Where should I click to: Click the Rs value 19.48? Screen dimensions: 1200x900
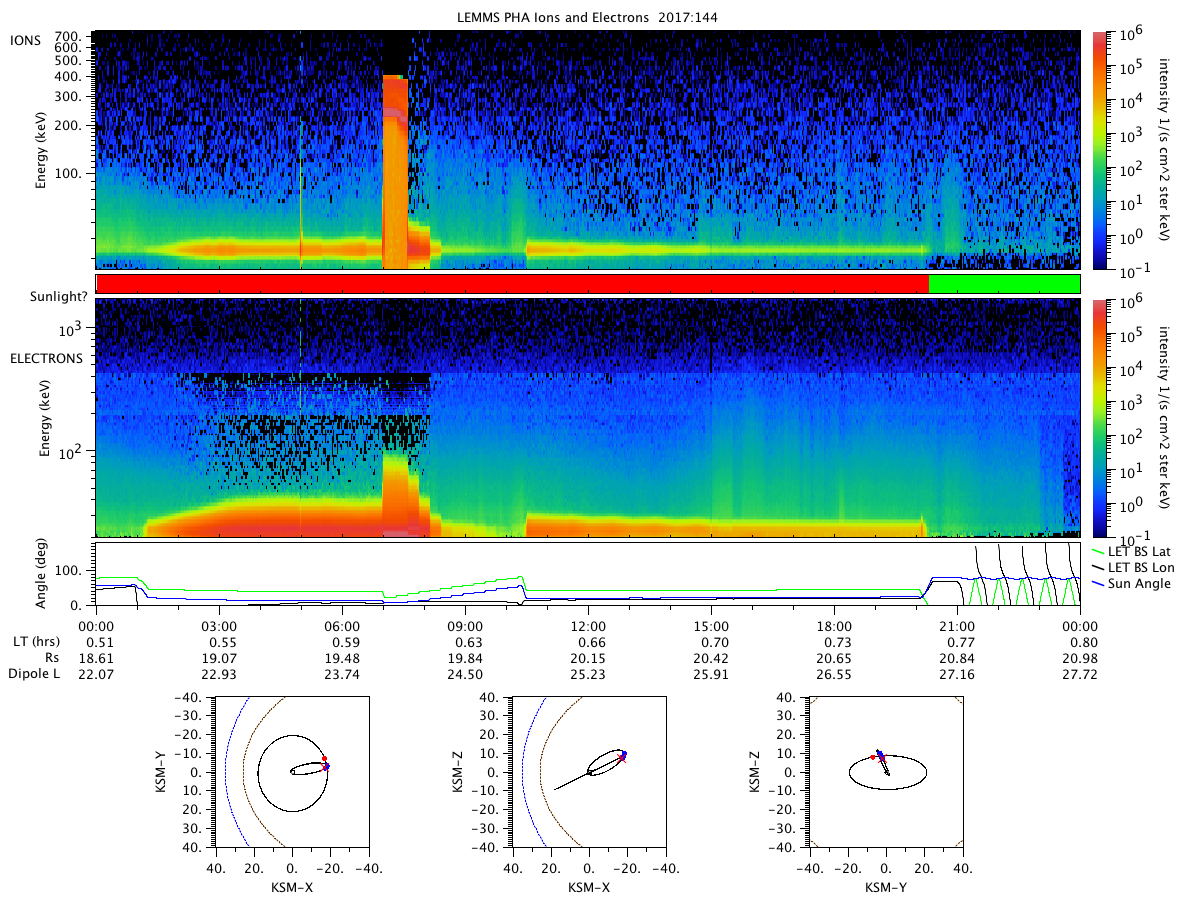(342, 658)
